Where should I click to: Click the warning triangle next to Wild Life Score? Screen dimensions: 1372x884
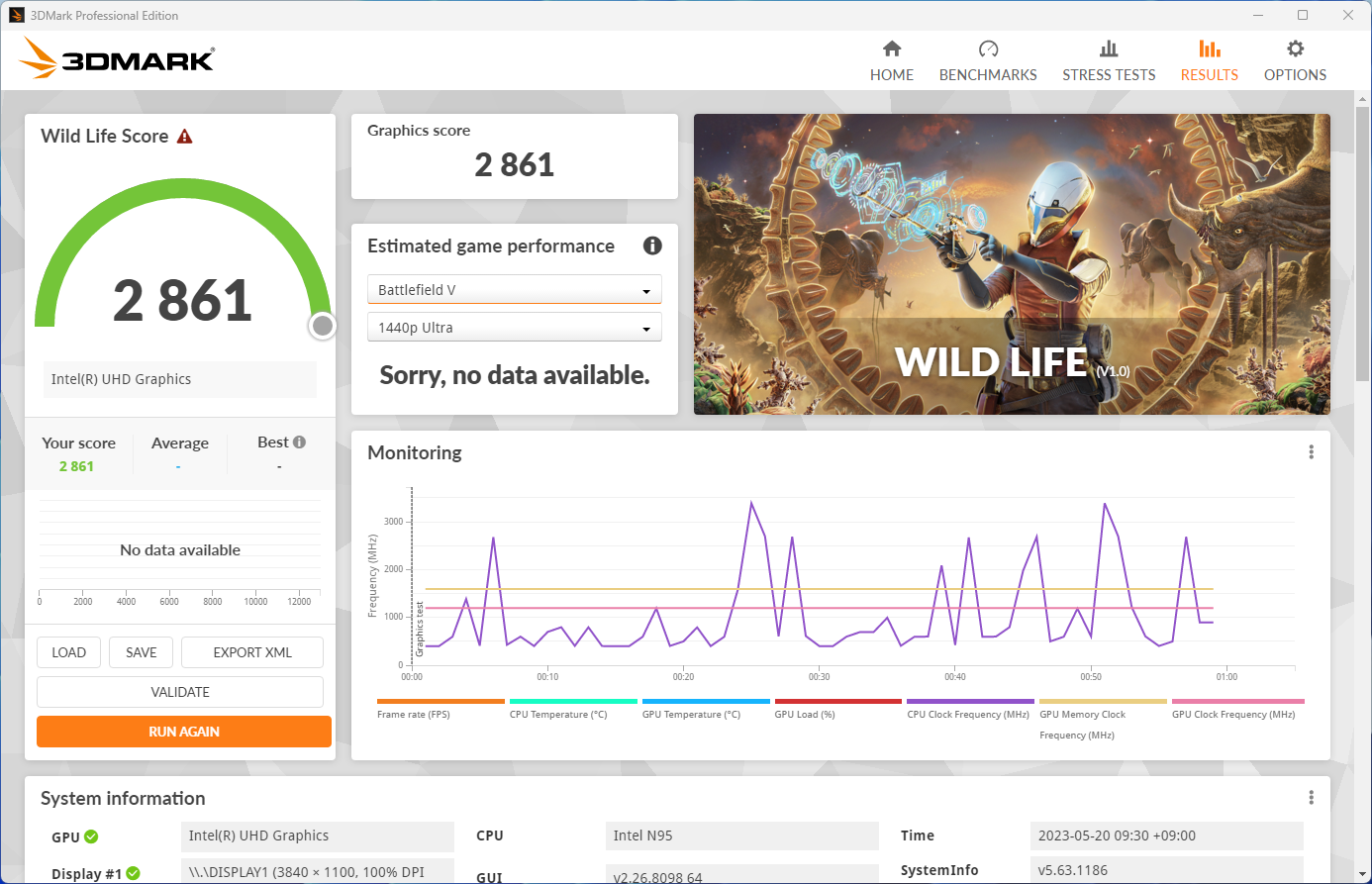[x=184, y=136]
